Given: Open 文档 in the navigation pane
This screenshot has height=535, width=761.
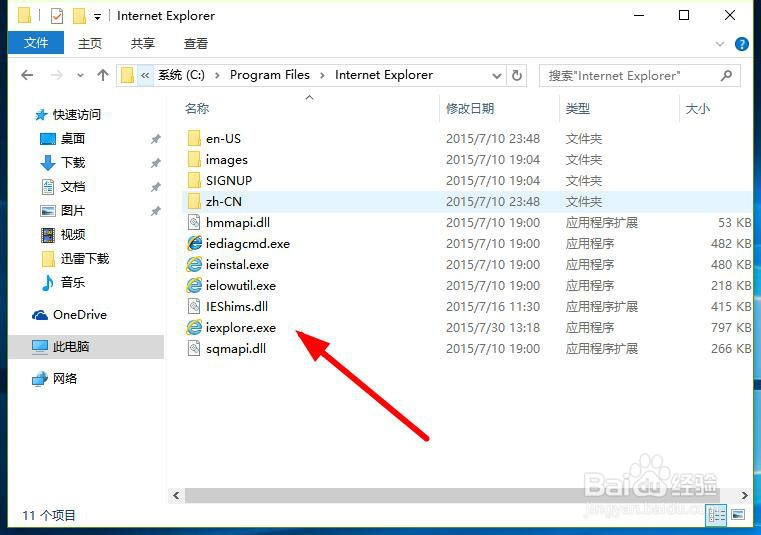Looking at the screenshot, I should click(62, 186).
